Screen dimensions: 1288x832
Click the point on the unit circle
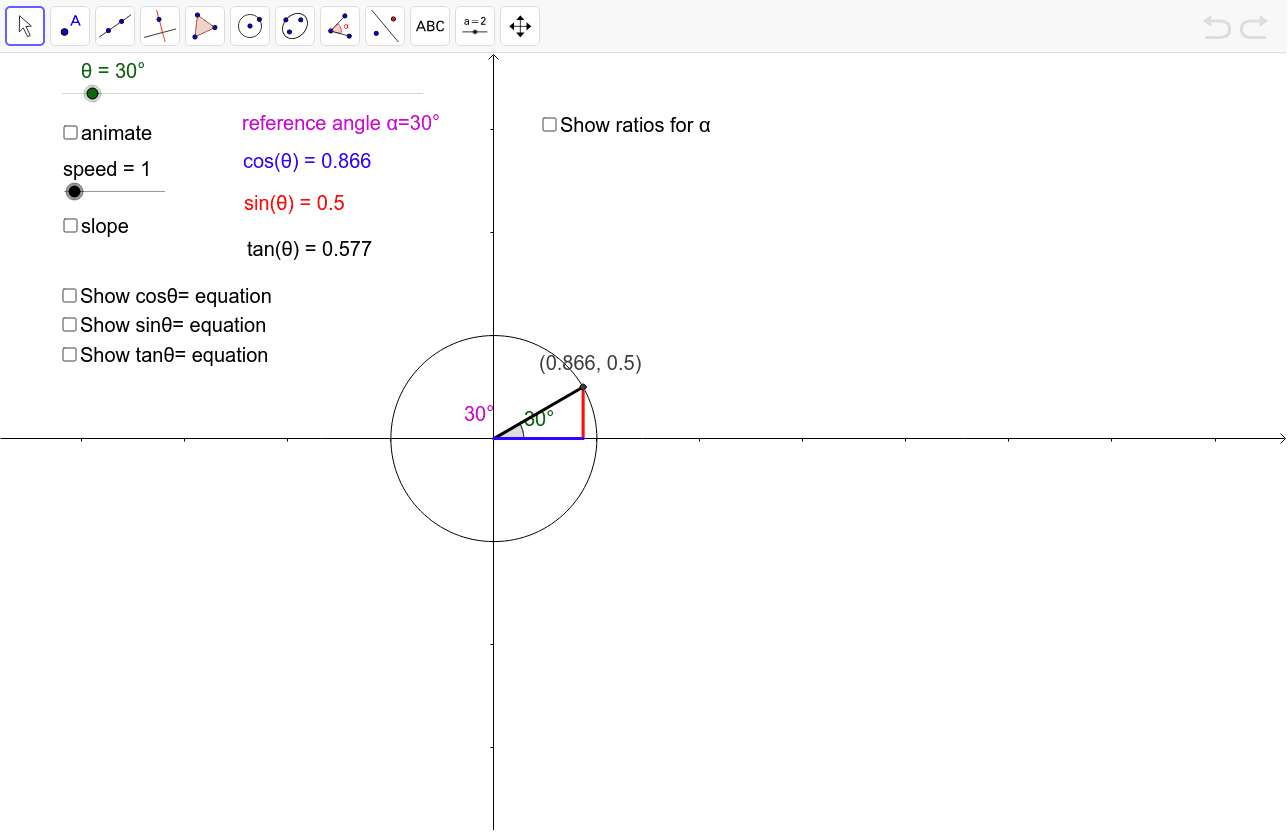tap(583, 387)
